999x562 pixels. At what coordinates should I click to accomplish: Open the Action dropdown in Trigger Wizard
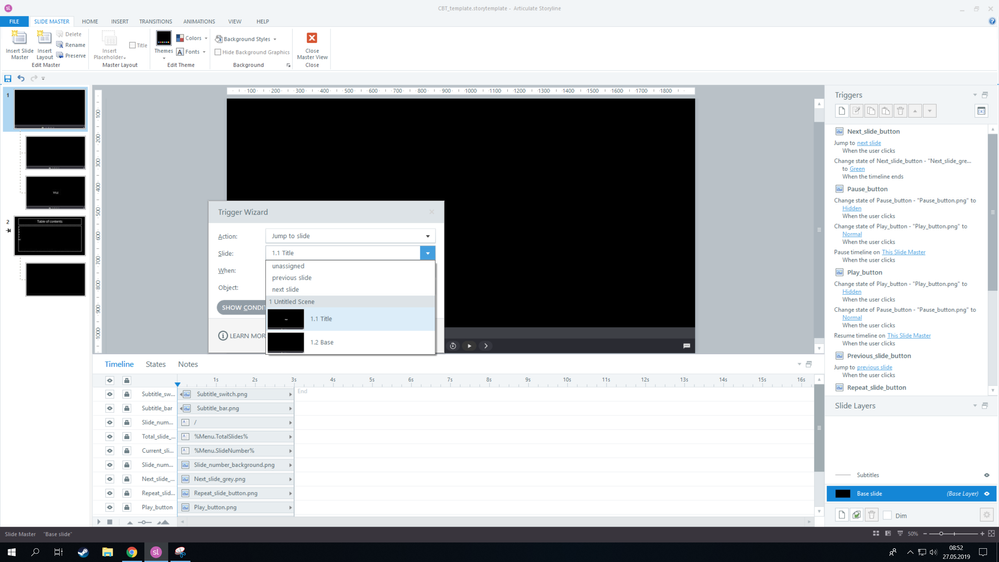pos(427,236)
